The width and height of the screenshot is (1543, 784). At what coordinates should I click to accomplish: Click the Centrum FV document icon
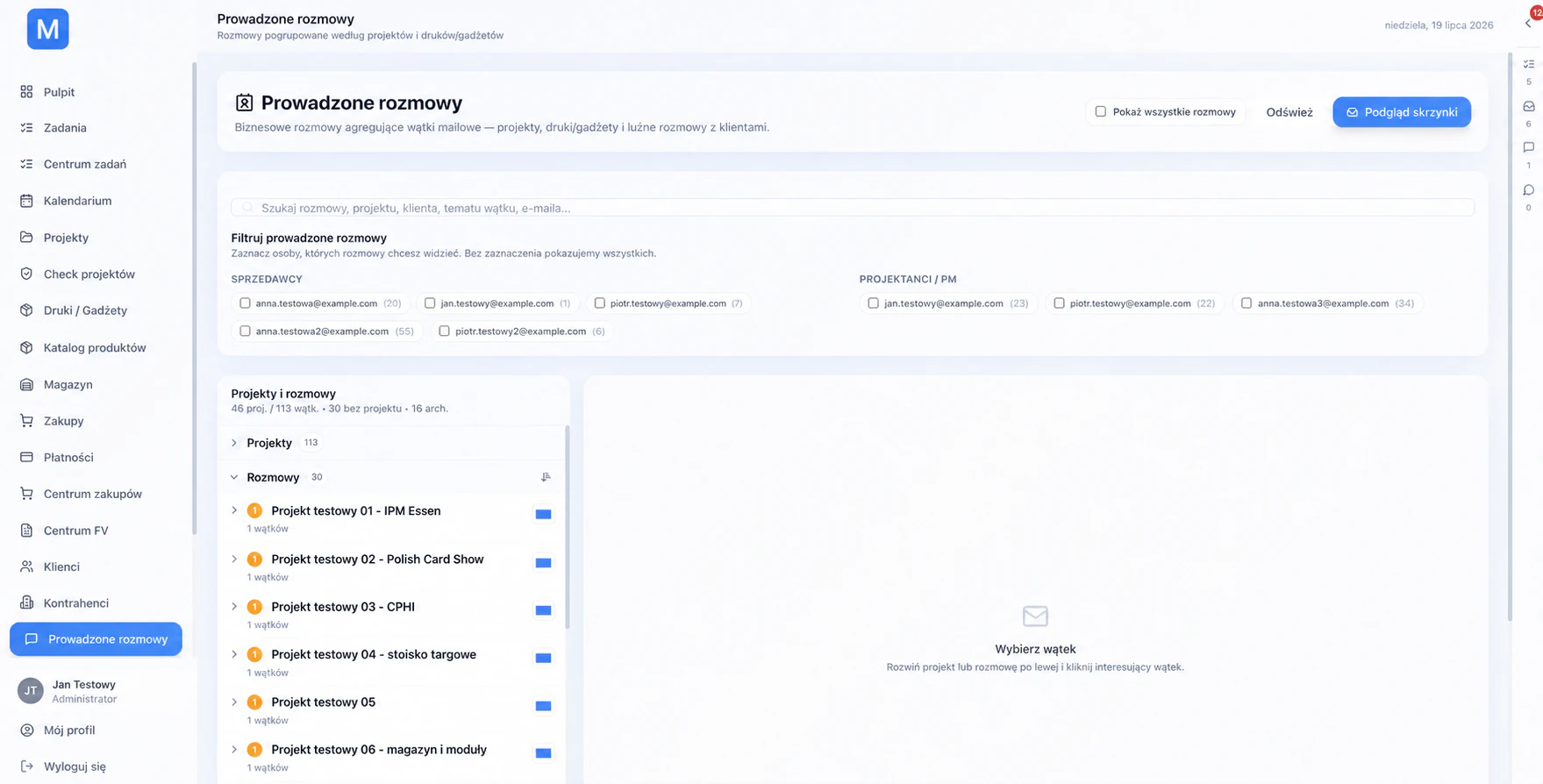[x=26, y=531]
